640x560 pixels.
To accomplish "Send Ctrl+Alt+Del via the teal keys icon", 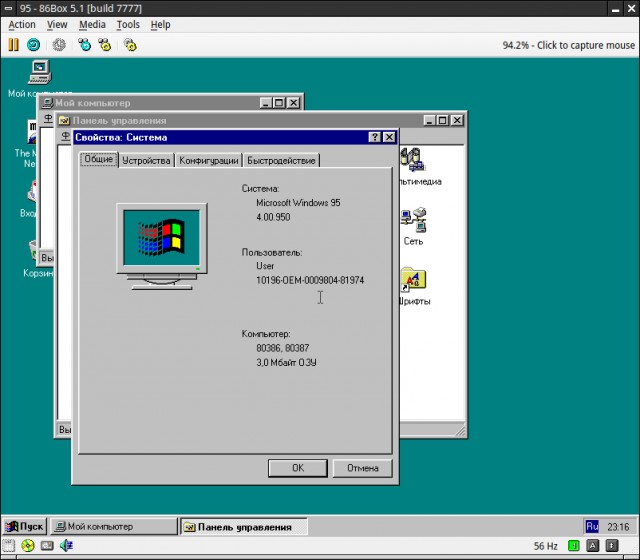I will [84, 44].
